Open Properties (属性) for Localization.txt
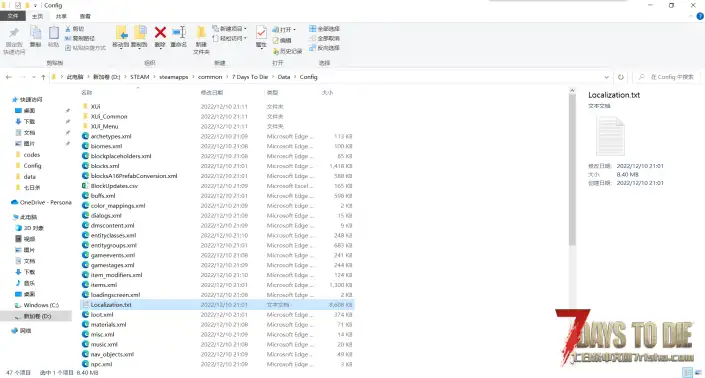The height and width of the screenshot is (378, 705). 261,36
